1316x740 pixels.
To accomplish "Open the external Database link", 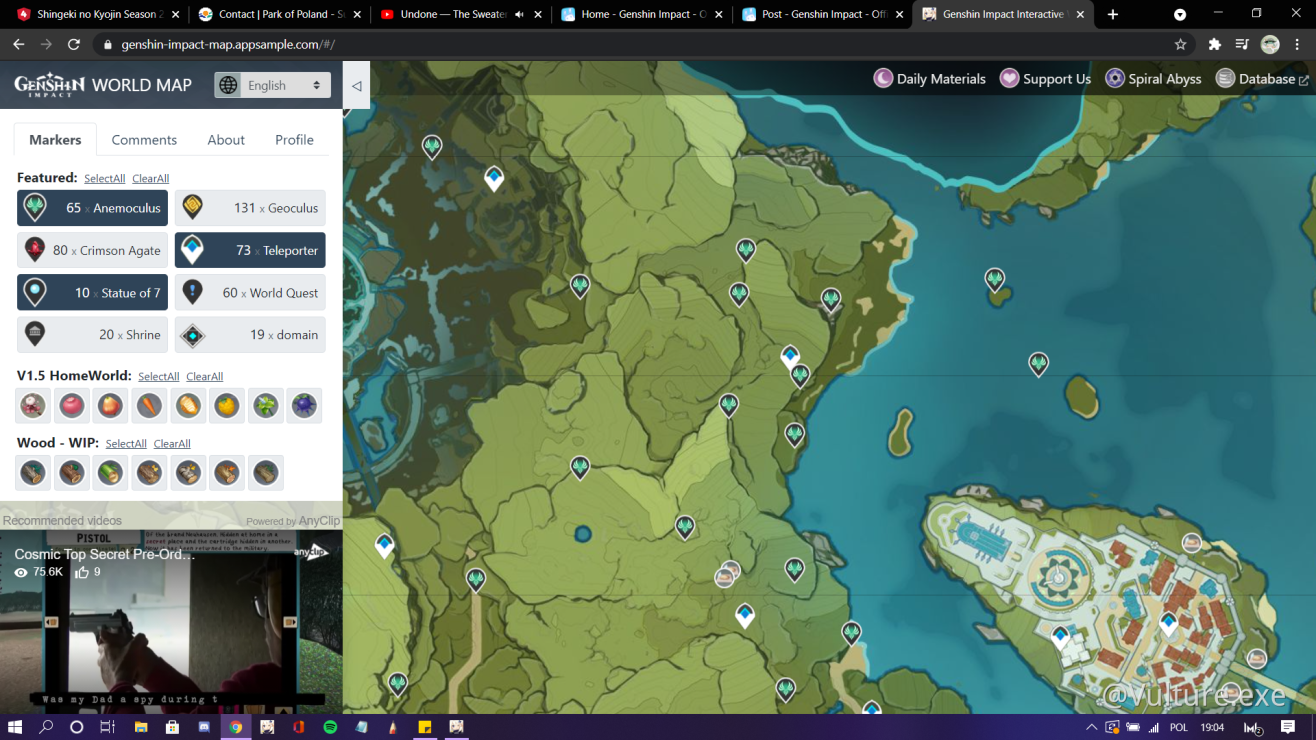I will tap(1262, 79).
